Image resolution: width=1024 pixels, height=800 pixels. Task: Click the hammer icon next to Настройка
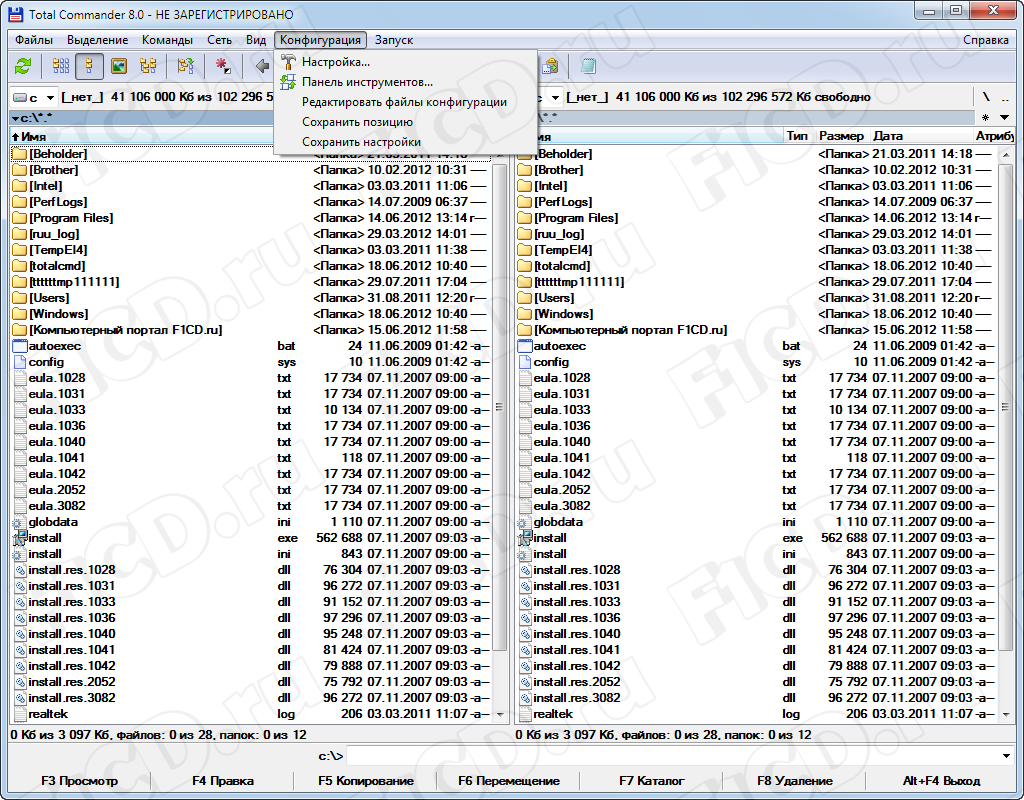tap(288, 62)
